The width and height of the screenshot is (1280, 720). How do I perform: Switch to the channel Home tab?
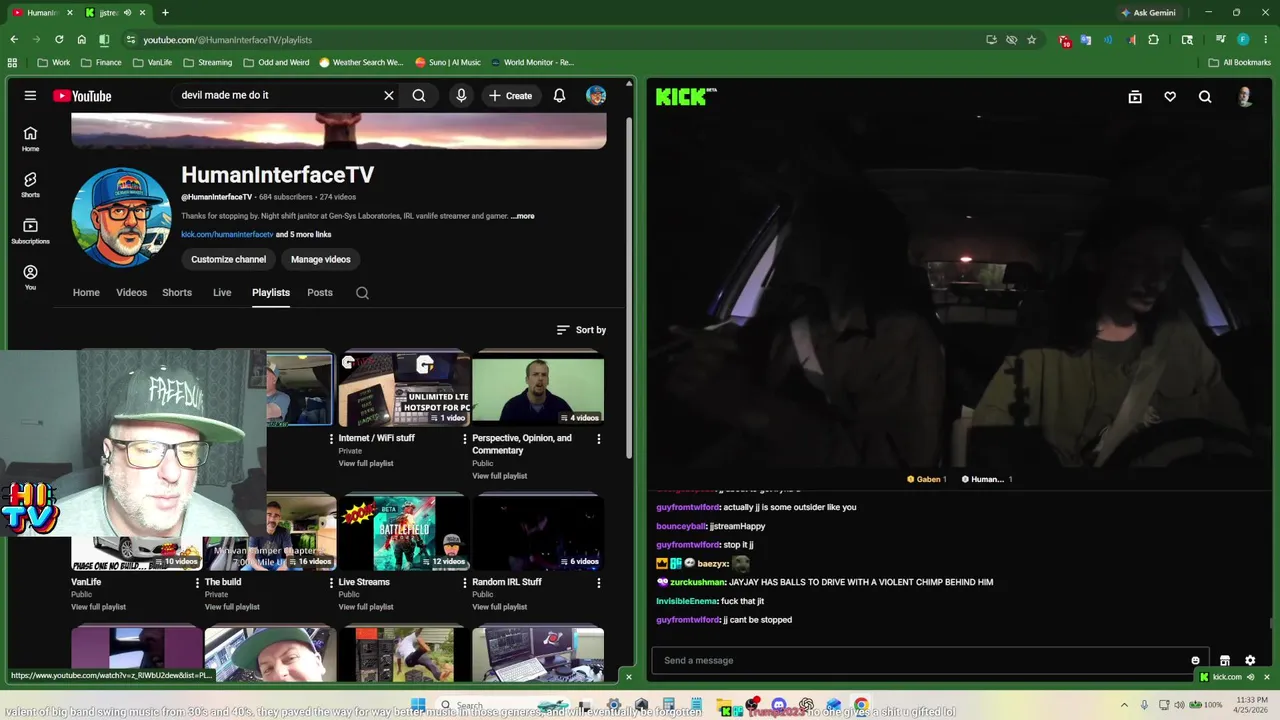pos(86,293)
